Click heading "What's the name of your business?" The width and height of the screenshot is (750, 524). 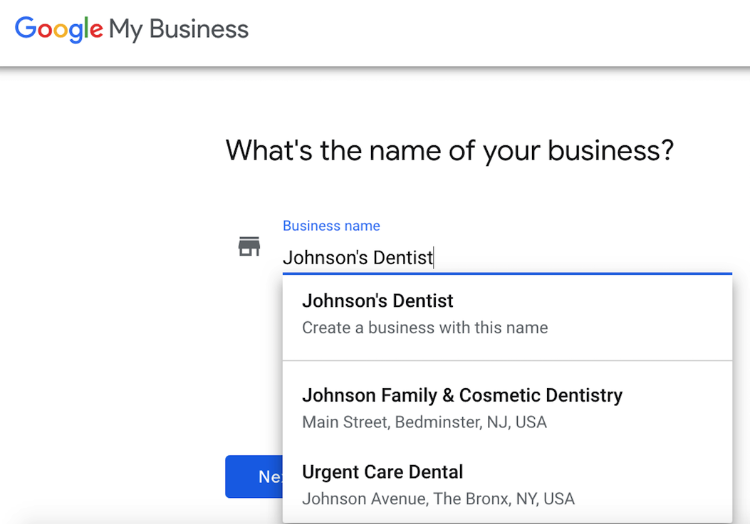tap(450, 150)
